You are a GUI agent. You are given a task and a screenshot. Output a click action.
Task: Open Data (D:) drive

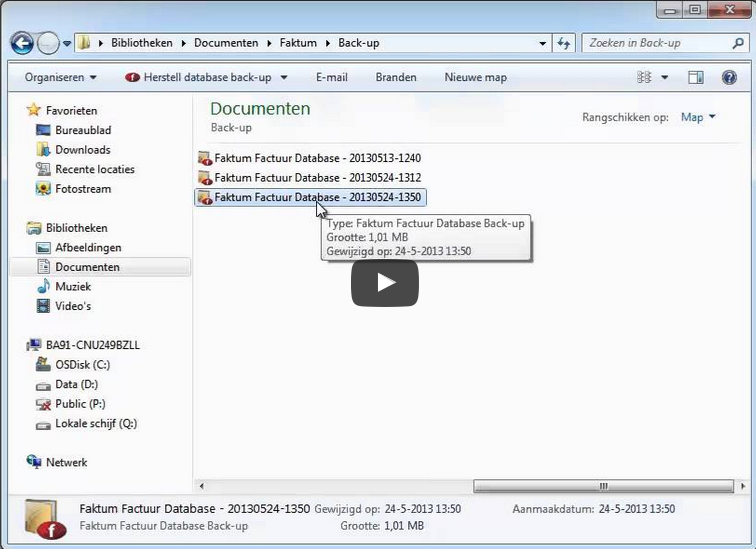pos(77,384)
